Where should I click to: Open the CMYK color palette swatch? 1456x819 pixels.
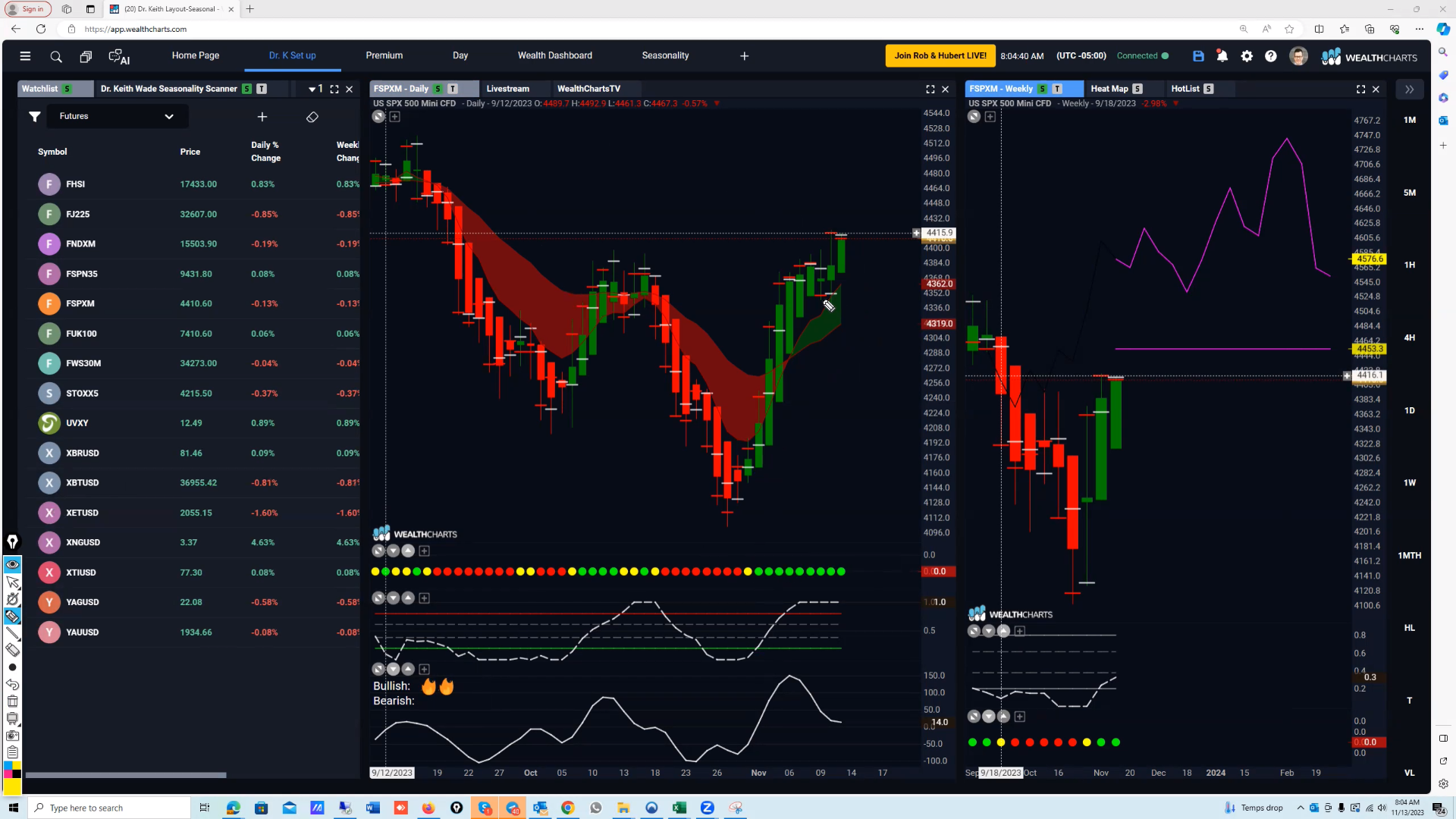point(12,770)
